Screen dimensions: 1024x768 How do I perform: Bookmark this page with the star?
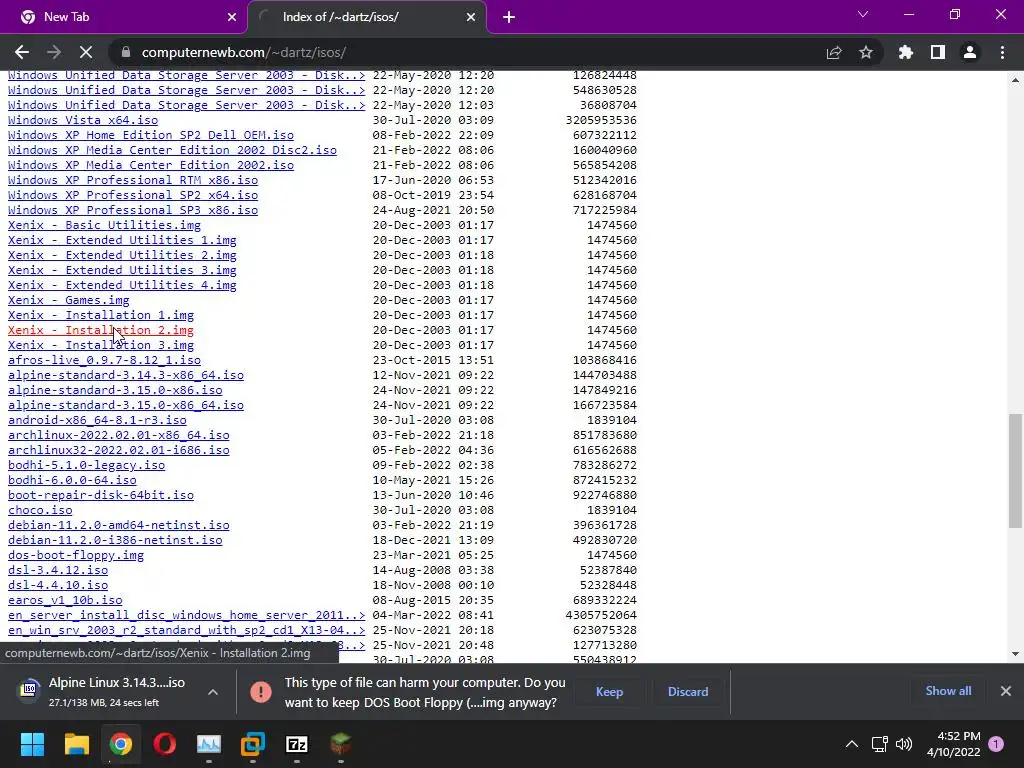point(865,52)
